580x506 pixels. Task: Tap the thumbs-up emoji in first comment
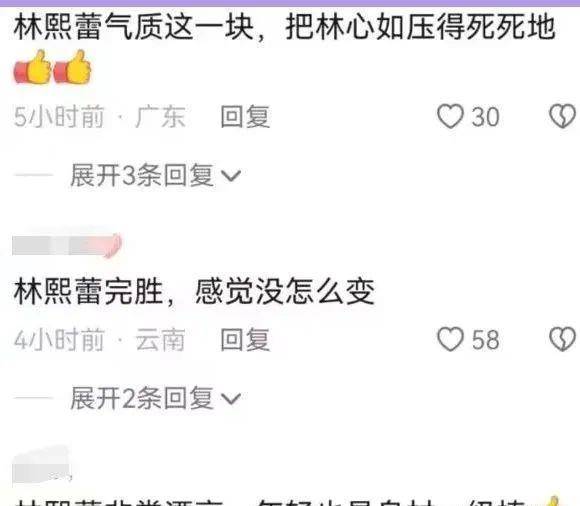click(33, 67)
